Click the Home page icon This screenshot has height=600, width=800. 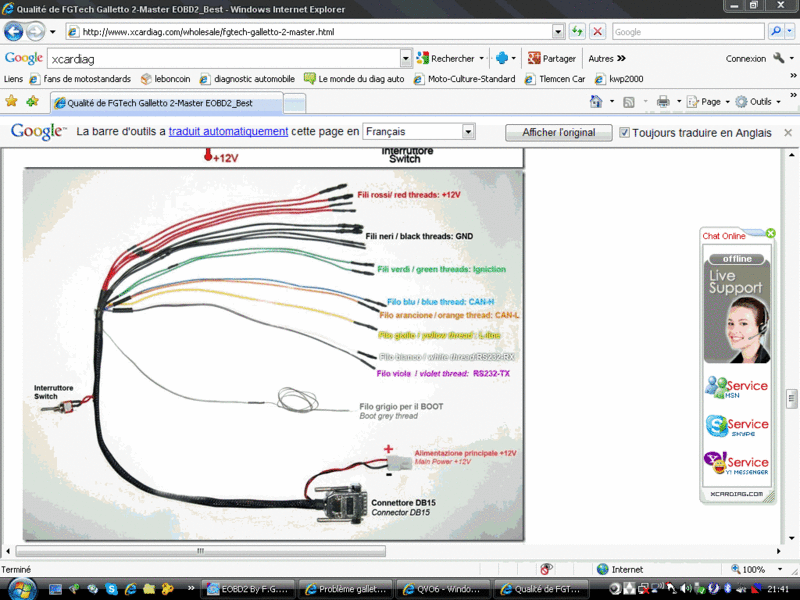click(x=596, y=102)
